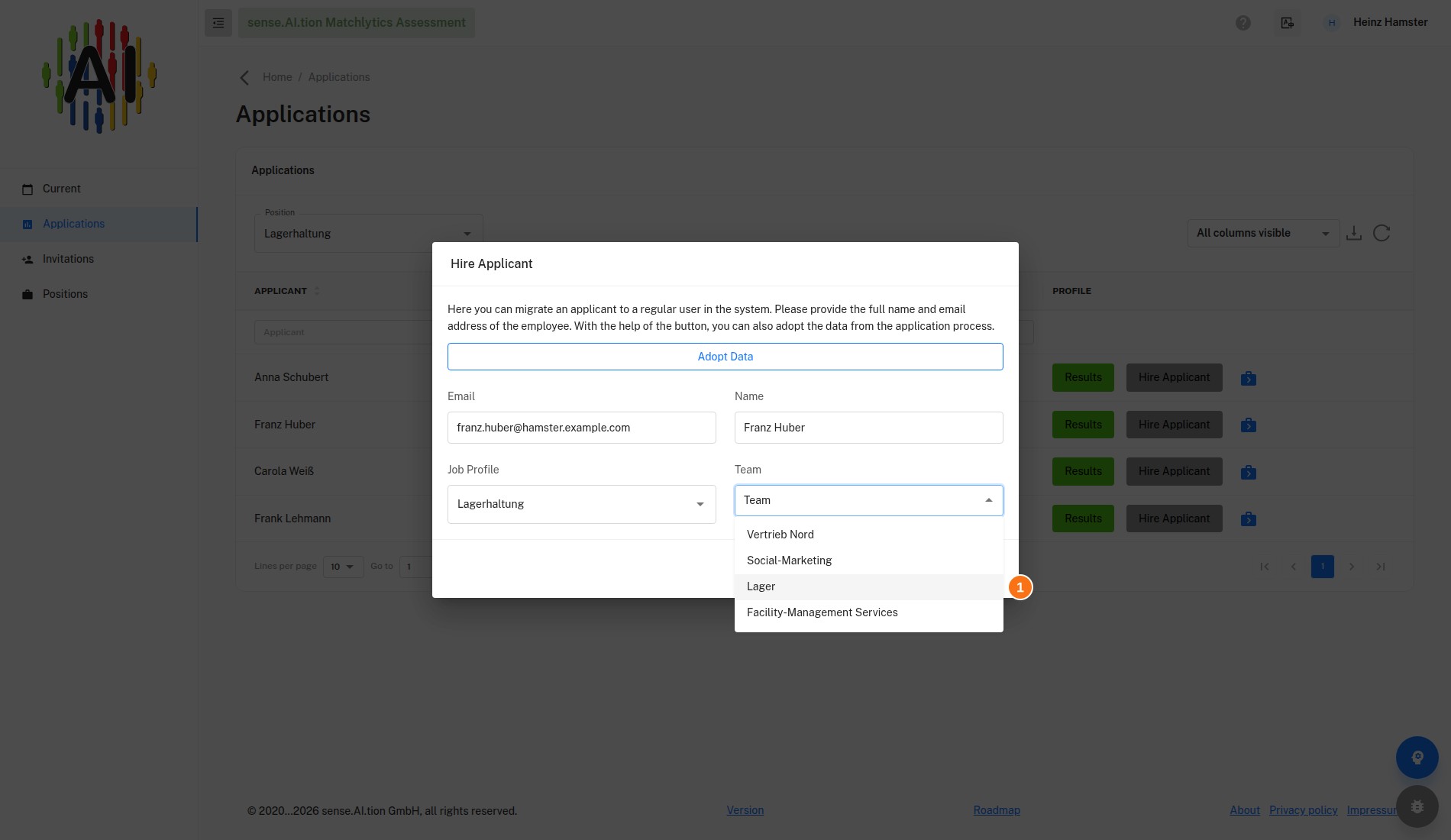
Task: Open the help question mark icon
Action: [1243, 23]
